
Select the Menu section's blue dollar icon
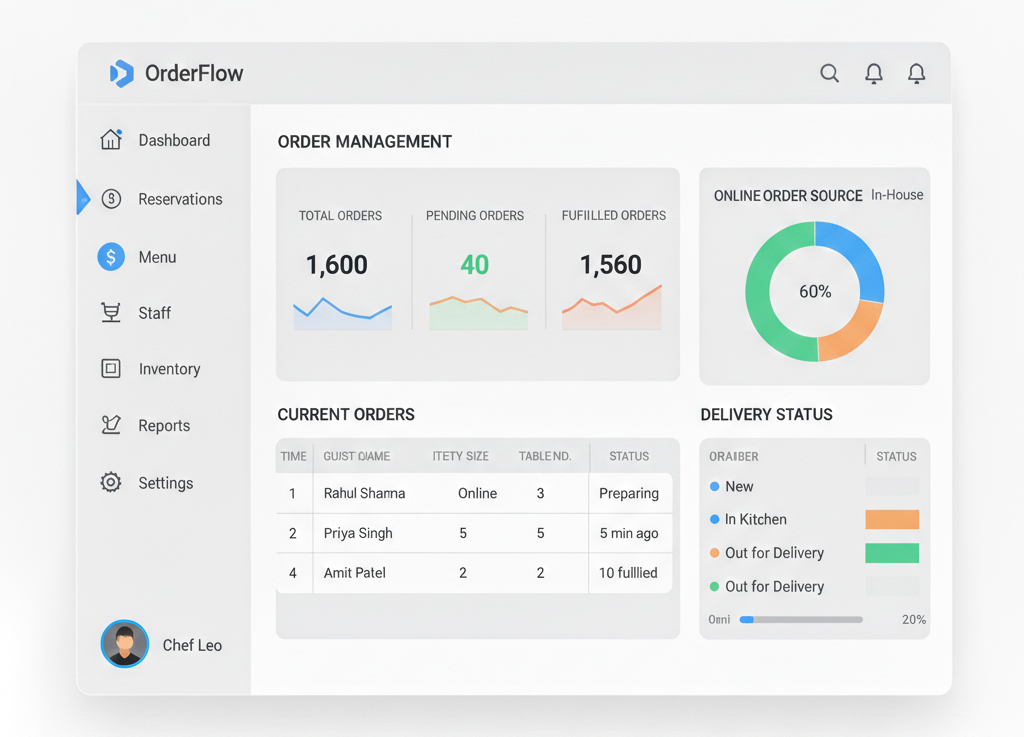tap(110, 257)
